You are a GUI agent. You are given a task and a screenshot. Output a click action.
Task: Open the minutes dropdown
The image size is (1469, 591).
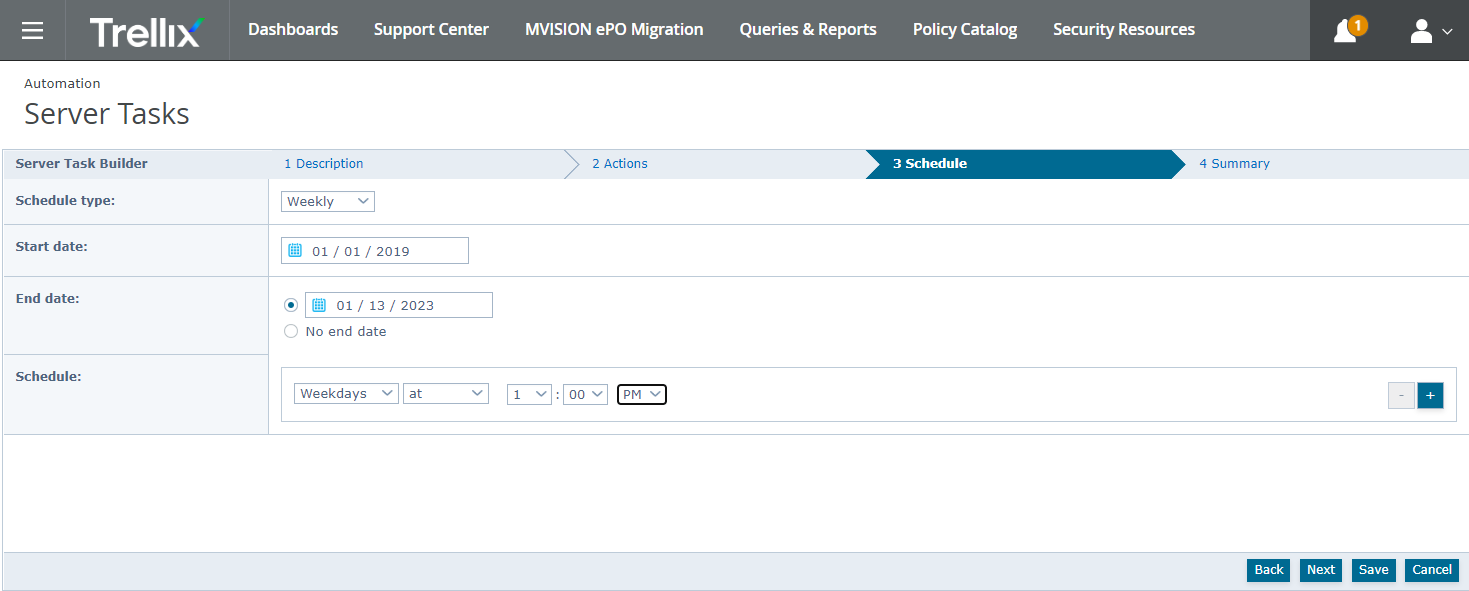pos(585,394)
